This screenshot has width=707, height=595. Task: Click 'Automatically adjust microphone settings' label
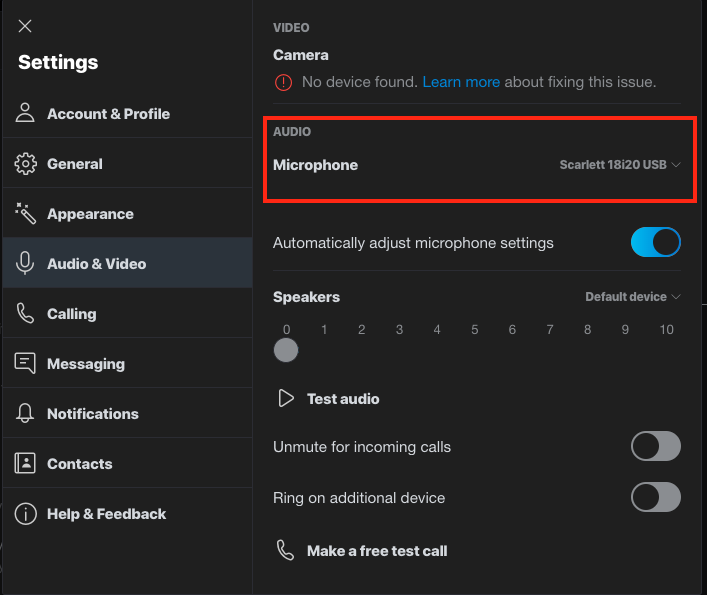(413, 243)
